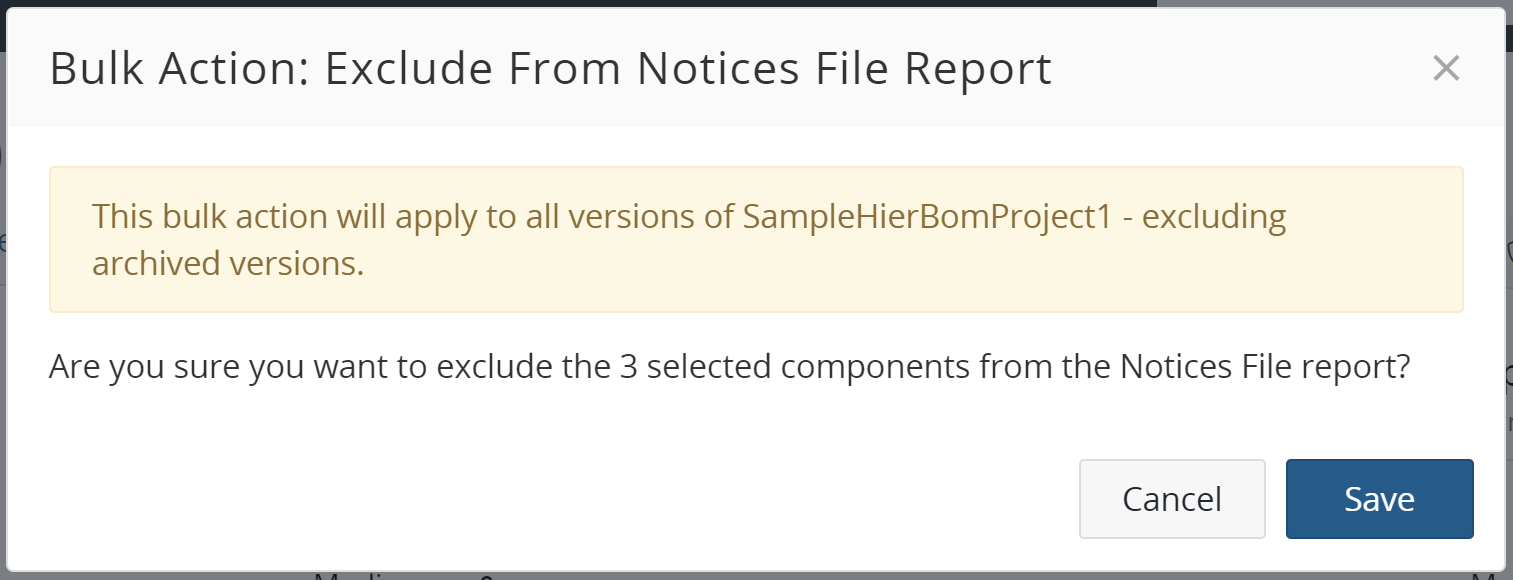This screenshot has height=580, width=1513.
Task: Click the footer area of the modal
Action: 600,498
